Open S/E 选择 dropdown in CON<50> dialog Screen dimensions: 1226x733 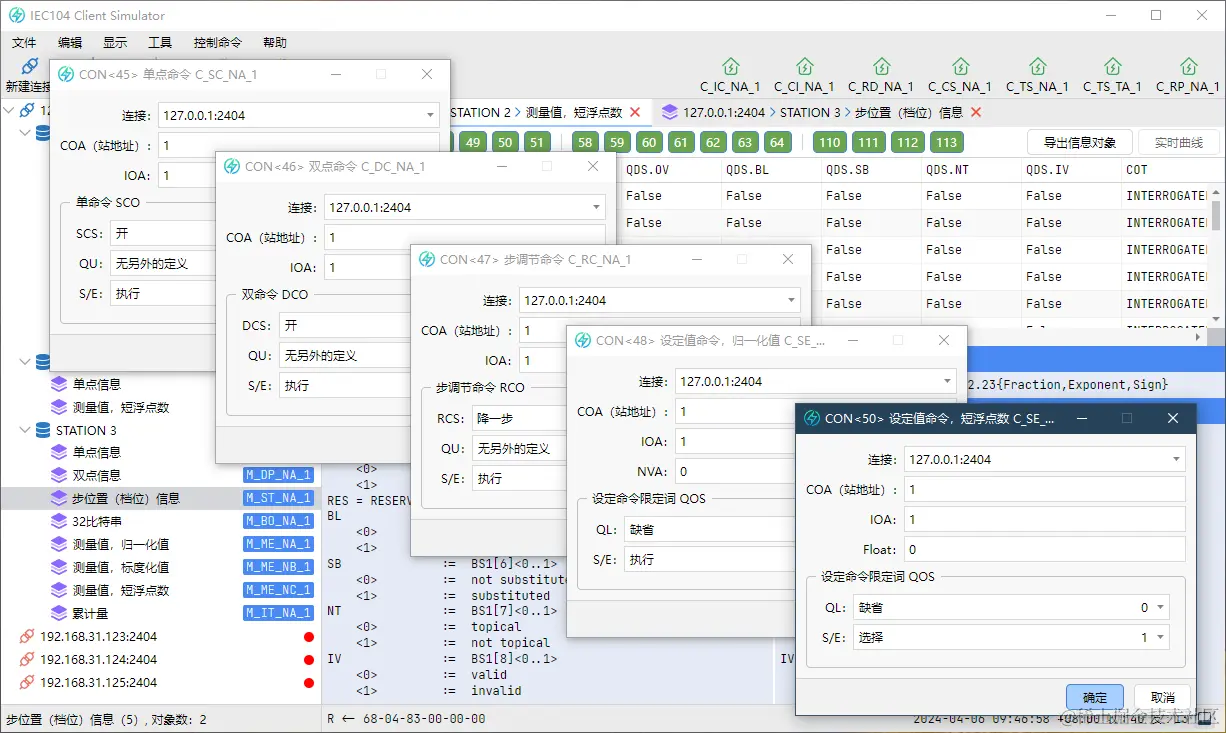click(x=1009, y=637)
